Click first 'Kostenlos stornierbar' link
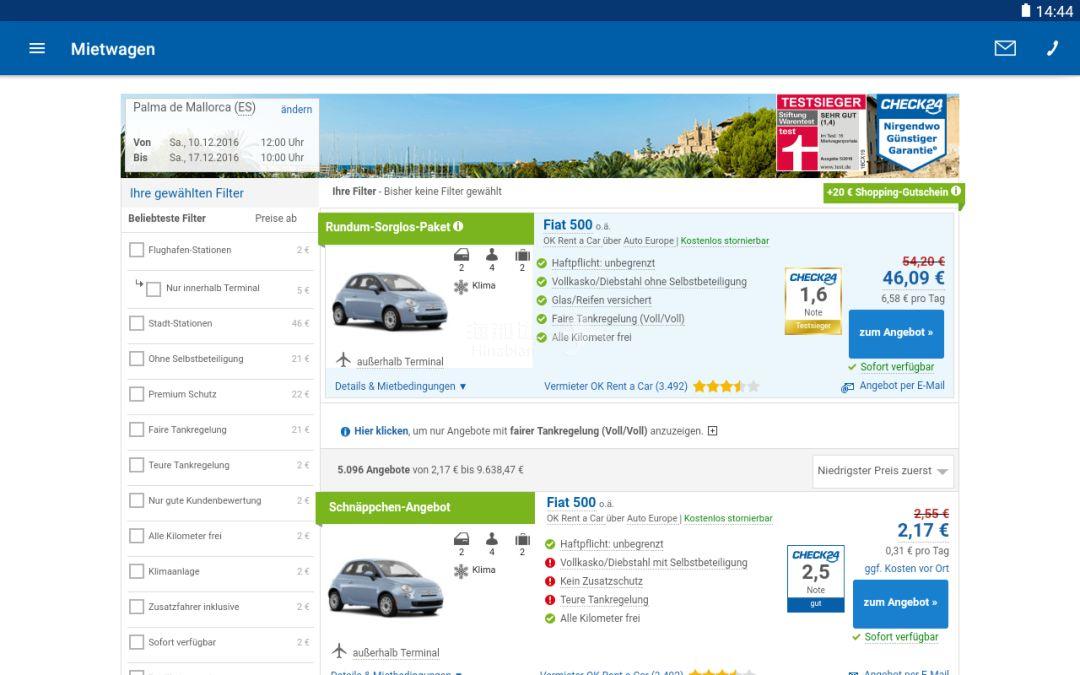This screenshot has width=1080, height=675. pos(725,241)
